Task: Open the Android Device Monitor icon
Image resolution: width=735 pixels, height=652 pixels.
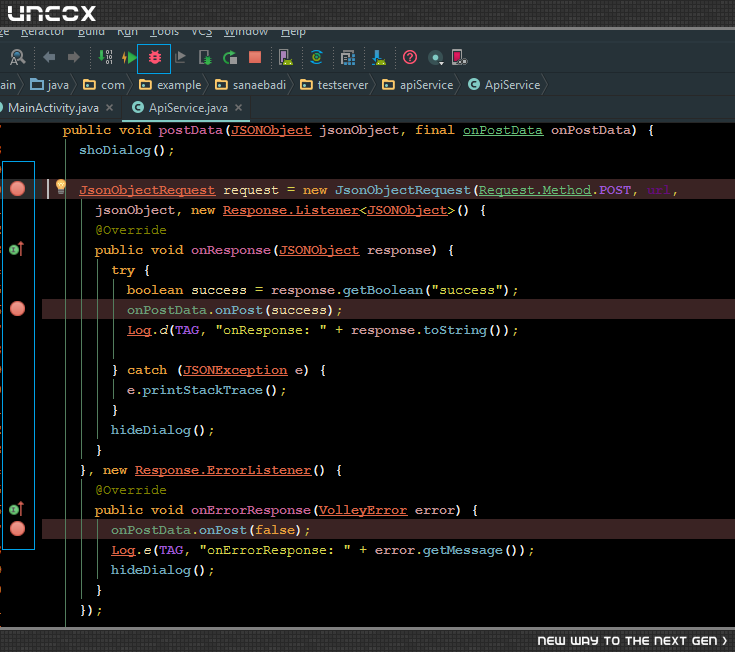Action: click(459, 58)
